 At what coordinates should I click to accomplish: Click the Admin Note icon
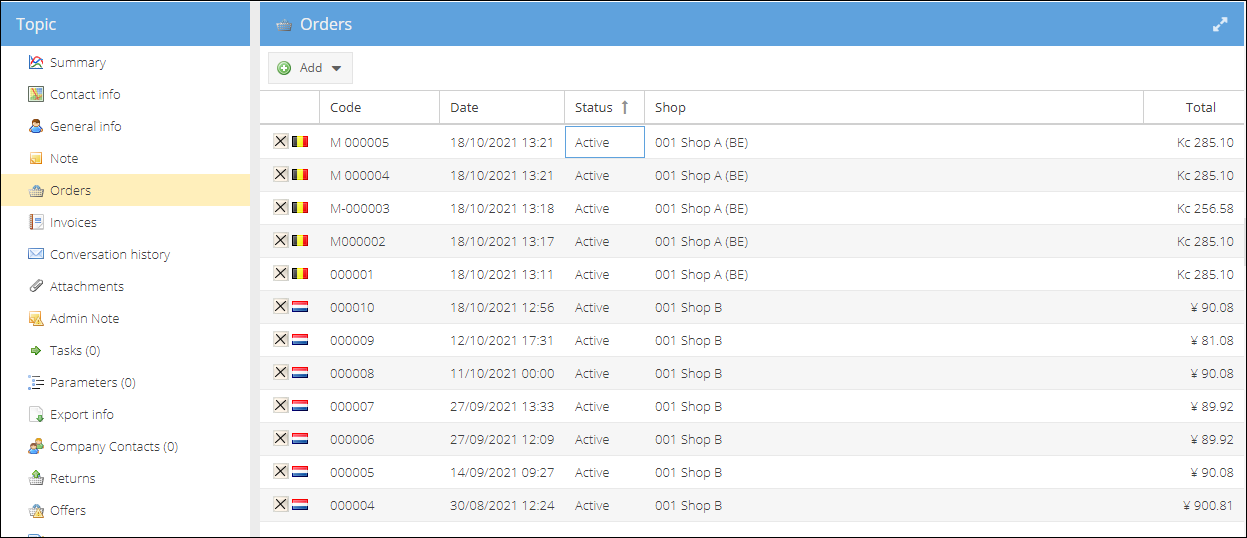(36, 318)
